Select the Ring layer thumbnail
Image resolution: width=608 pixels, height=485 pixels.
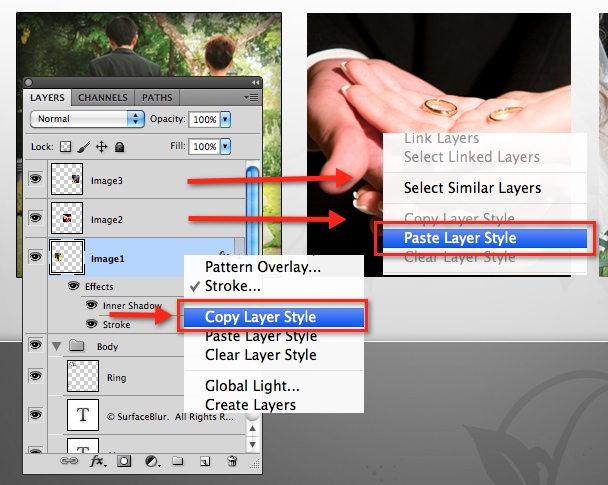click(x=83, y=376)
